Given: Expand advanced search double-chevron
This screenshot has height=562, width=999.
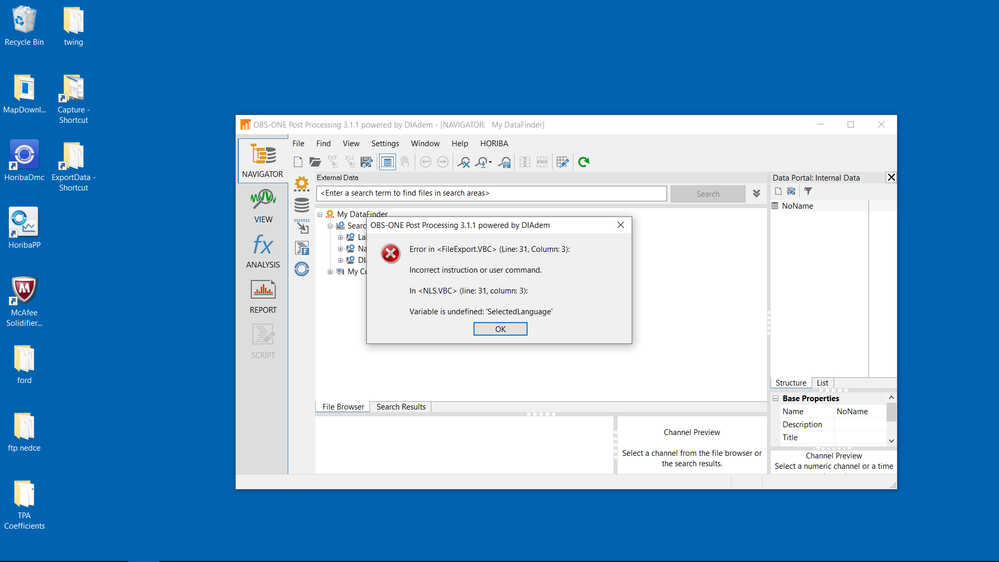Looking at the screenshot, I should (x=756, y=194).
